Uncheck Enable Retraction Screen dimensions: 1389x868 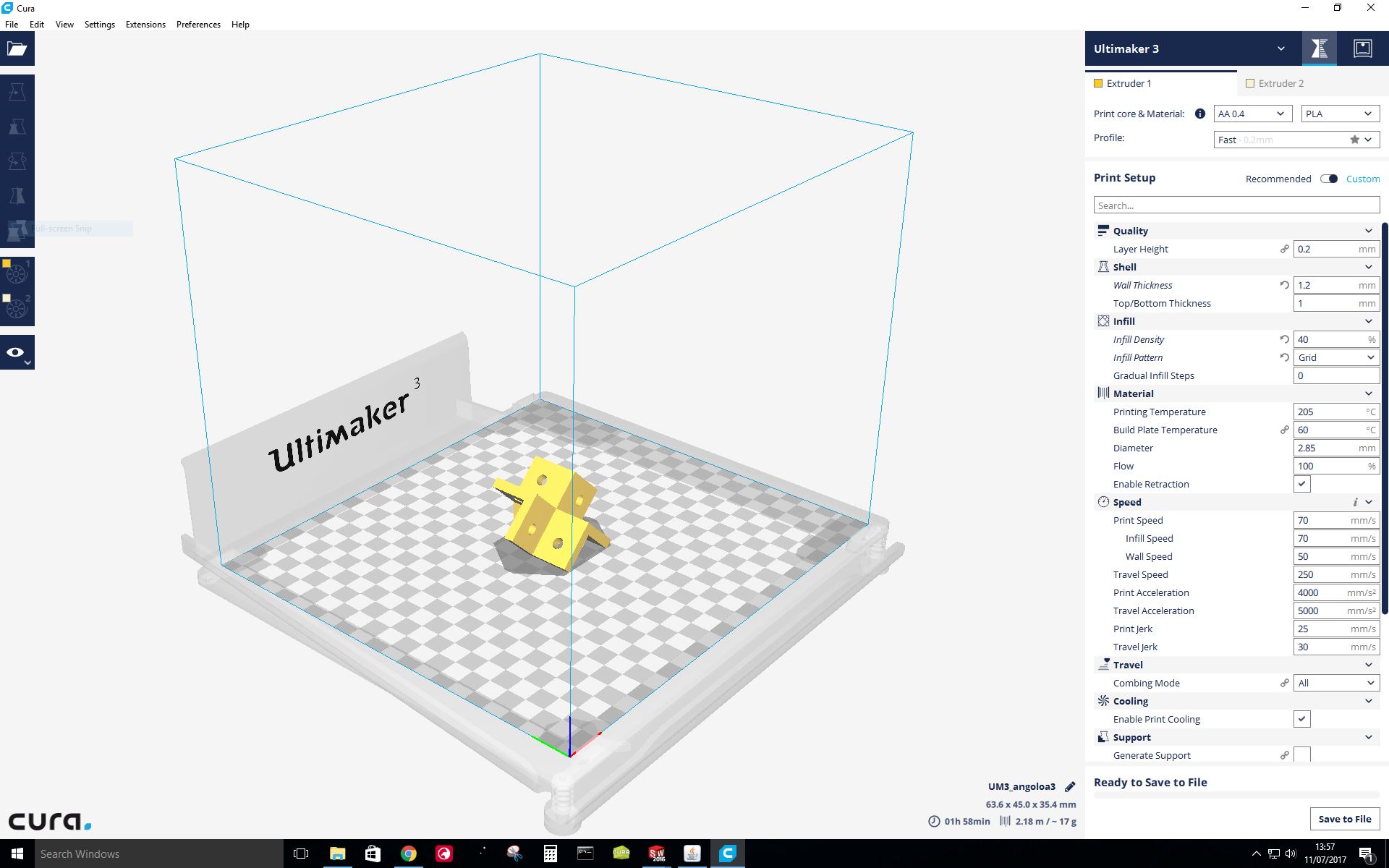pos(1301,484)
